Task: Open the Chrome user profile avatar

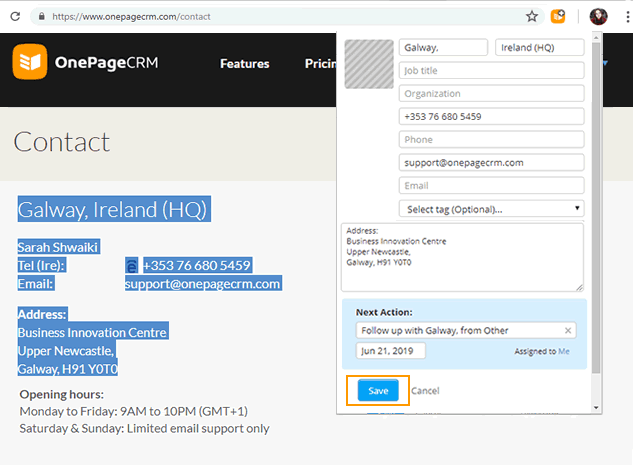Action: (598, 17)
